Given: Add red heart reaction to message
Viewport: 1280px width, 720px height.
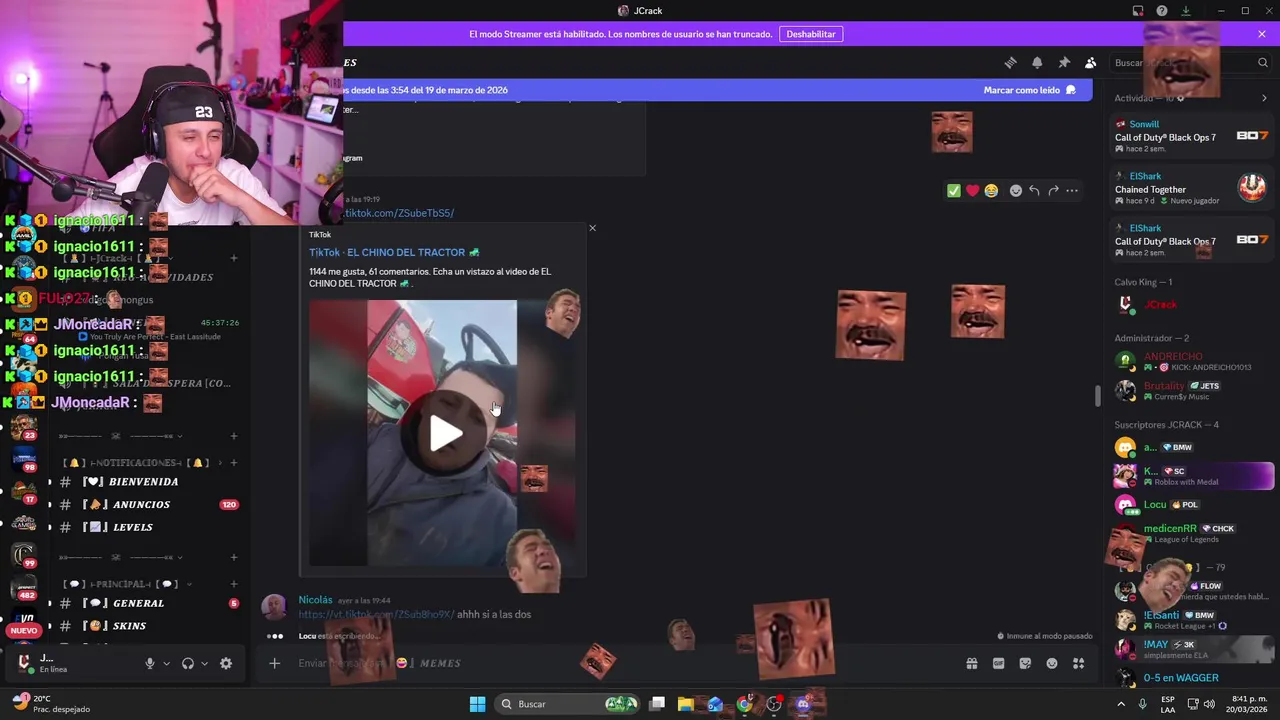Looking at the screenshot, I should [972, 190].
